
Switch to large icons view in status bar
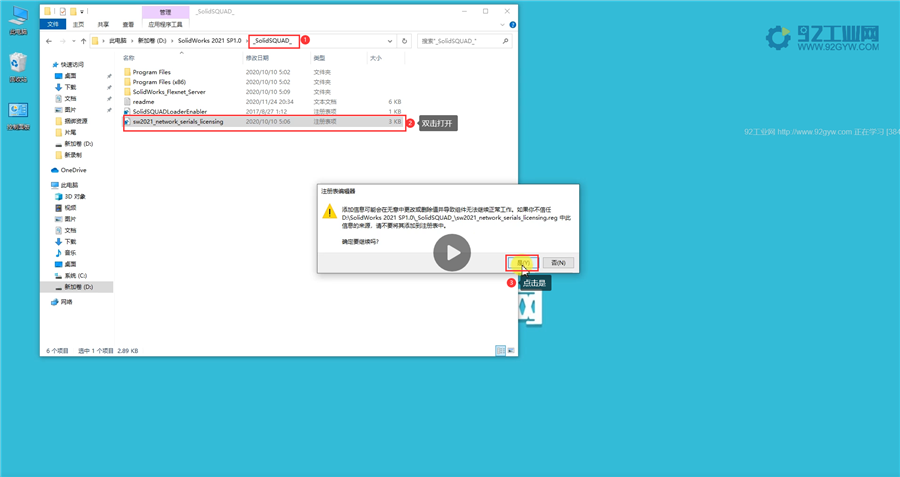click(x=511, y=350)
